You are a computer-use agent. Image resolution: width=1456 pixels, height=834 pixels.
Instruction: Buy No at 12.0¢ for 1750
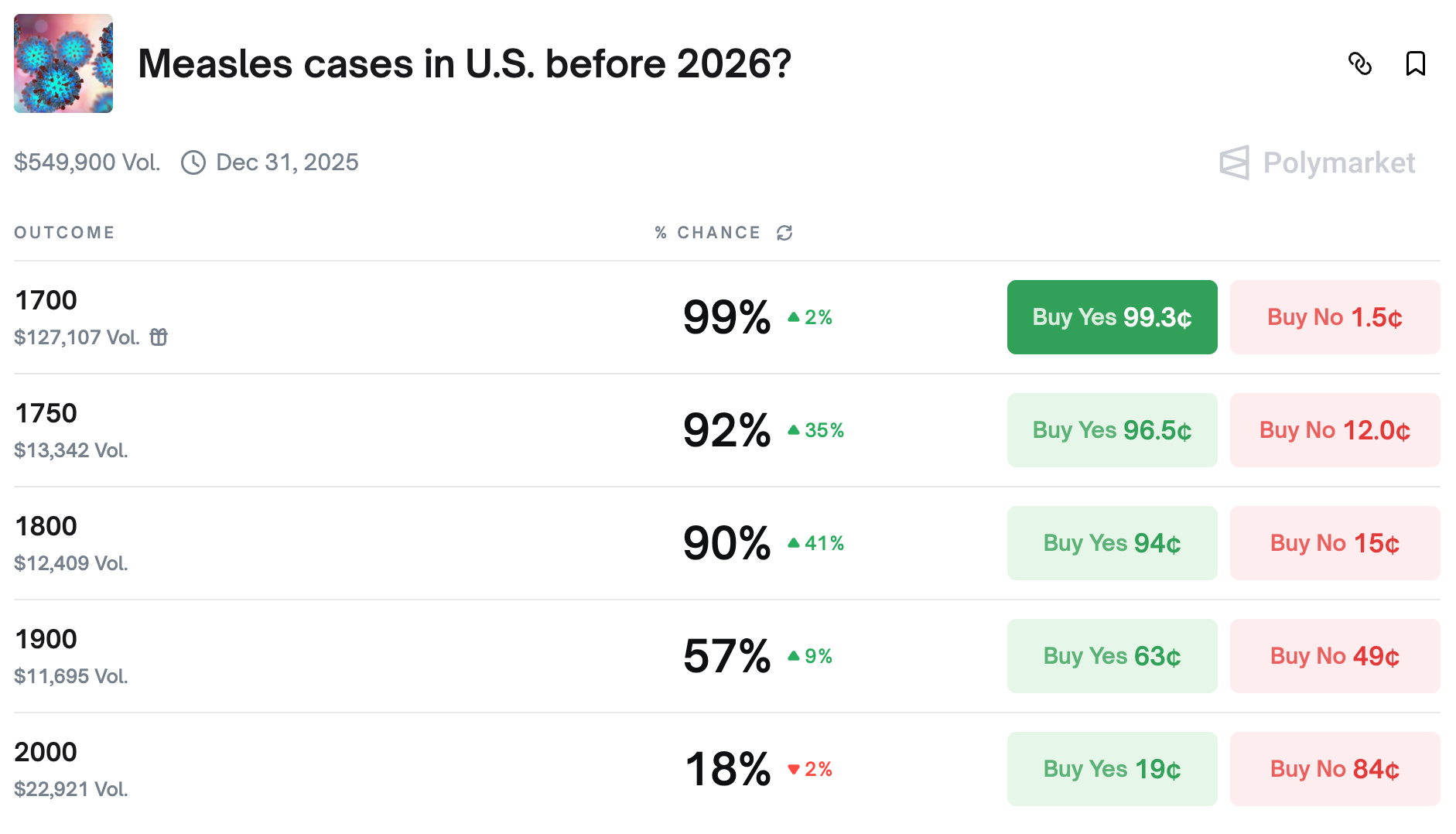(1335, 430)
